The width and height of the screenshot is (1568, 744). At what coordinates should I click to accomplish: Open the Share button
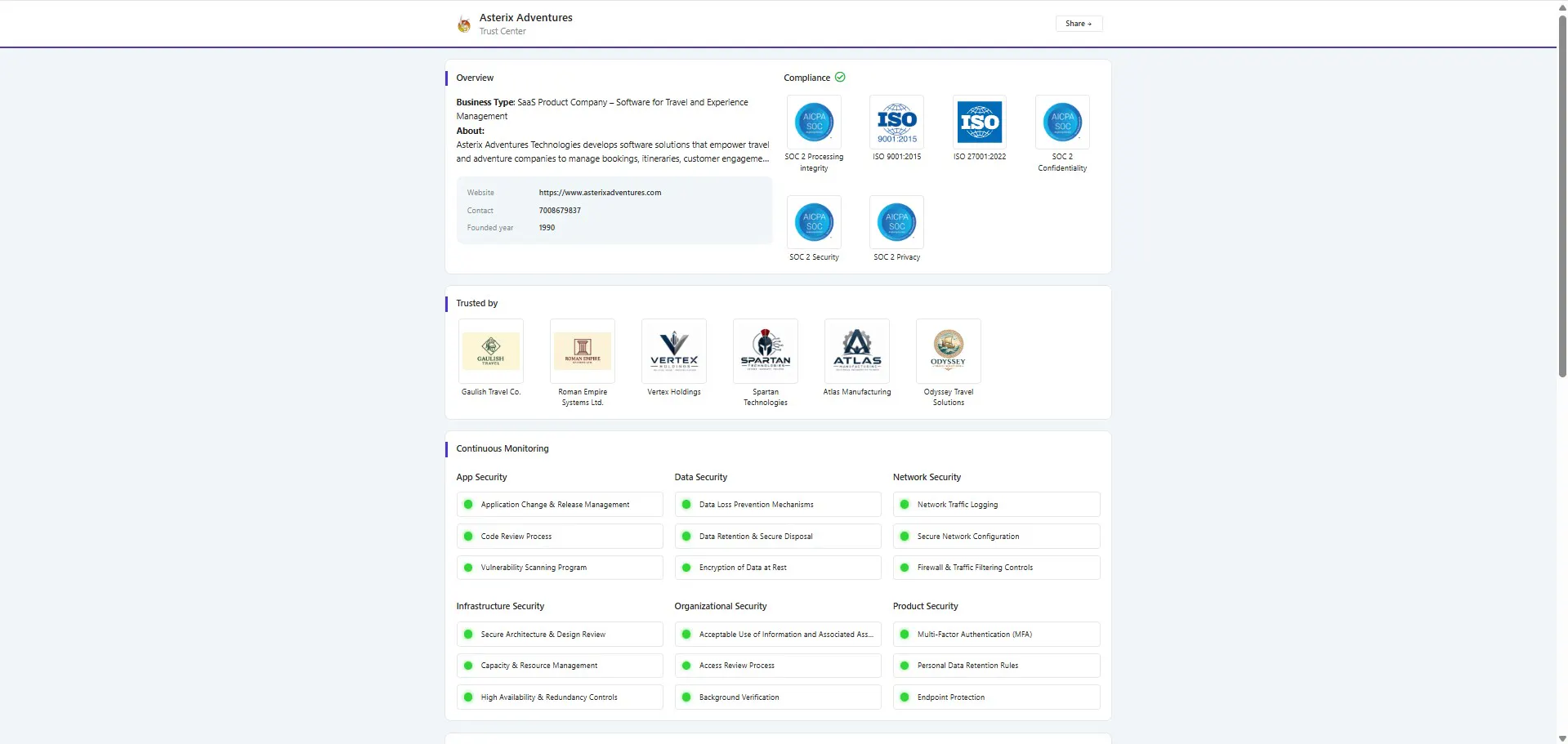click(x=1079, y=24)
